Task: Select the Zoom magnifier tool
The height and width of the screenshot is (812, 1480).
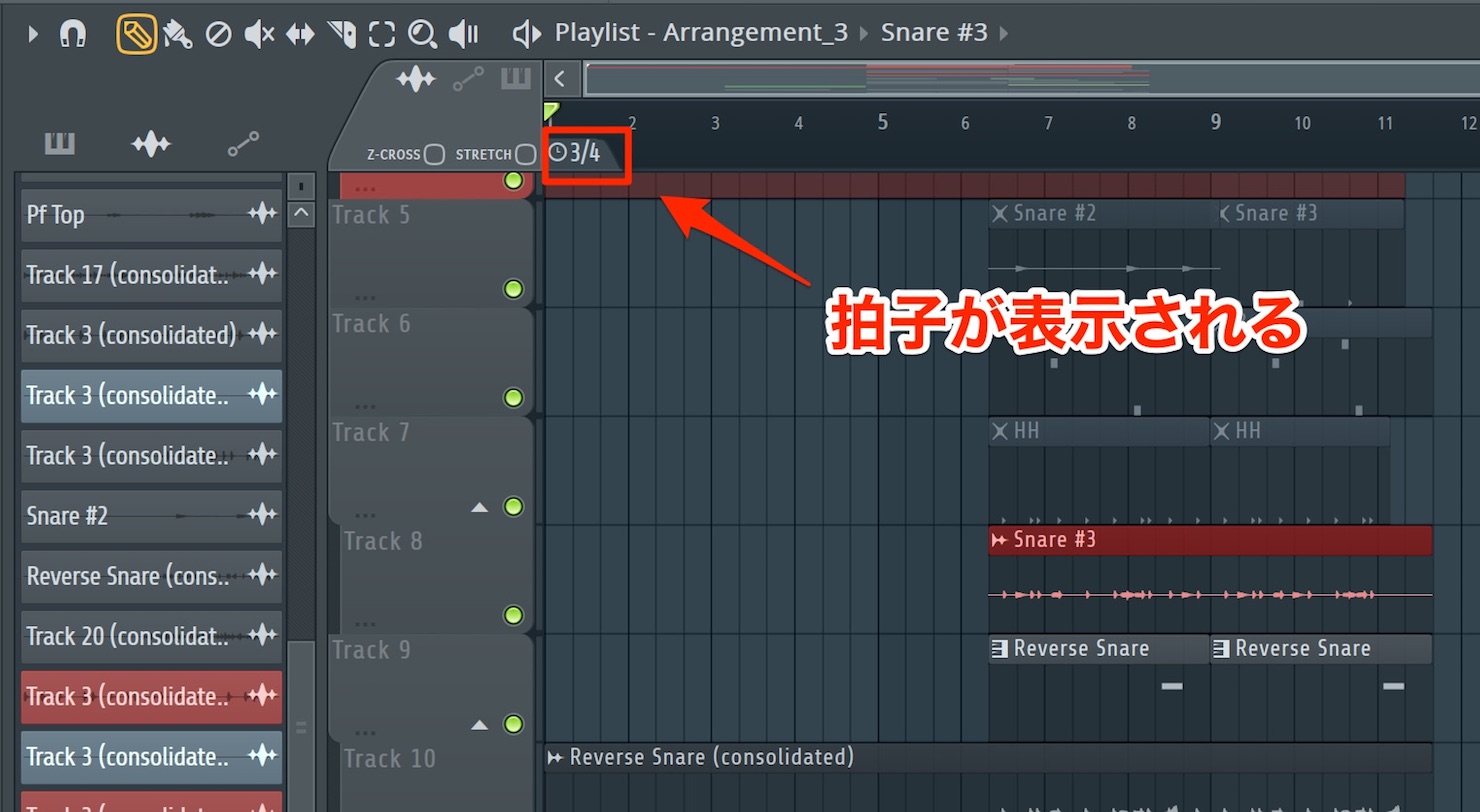Action: pyautogui.click(x=422, y=34)
